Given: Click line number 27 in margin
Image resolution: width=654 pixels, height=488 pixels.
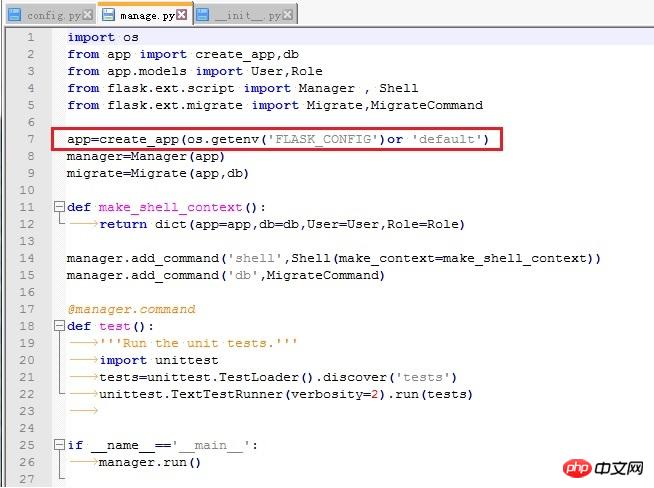Looking at the screenshot, I should tap(27, 478).
